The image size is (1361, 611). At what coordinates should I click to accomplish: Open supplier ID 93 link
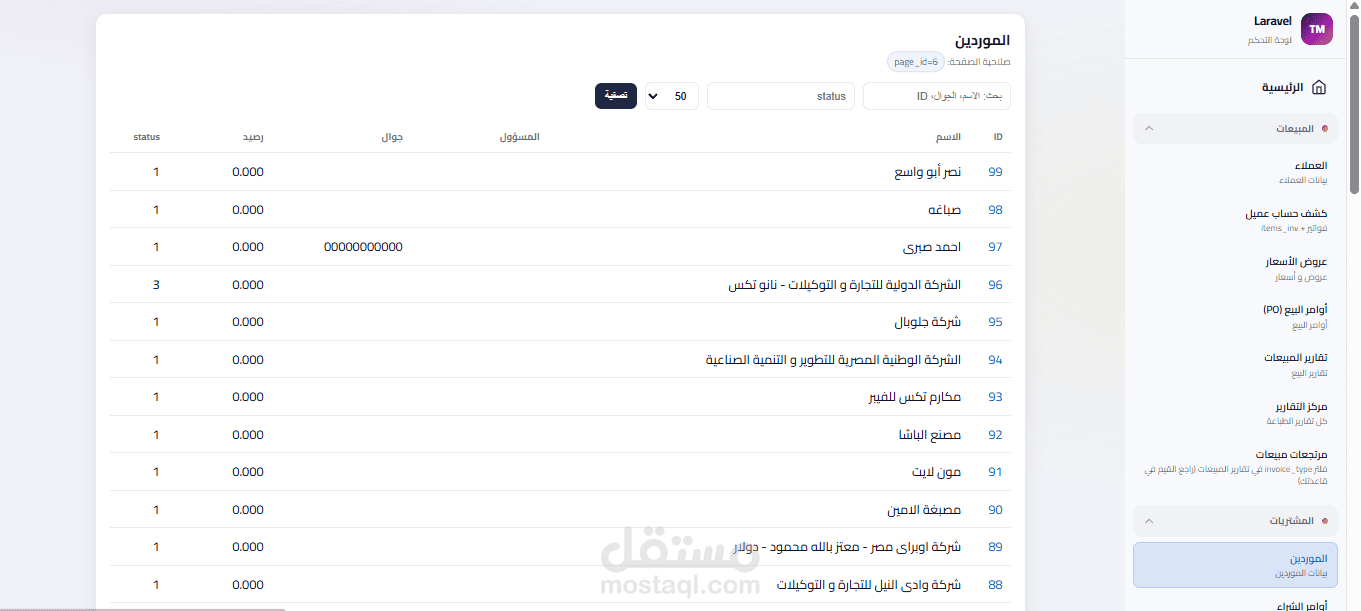point(995,397)
